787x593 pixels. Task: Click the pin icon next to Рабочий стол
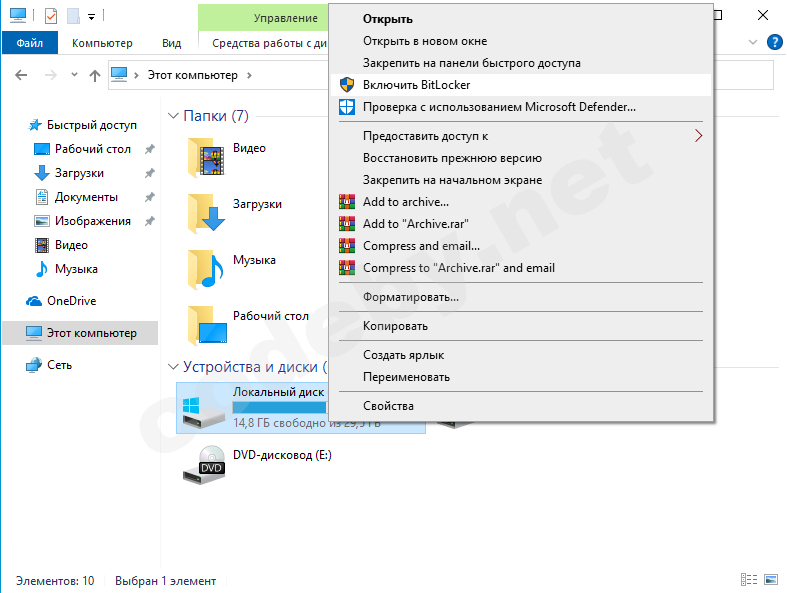coord(150,149)
